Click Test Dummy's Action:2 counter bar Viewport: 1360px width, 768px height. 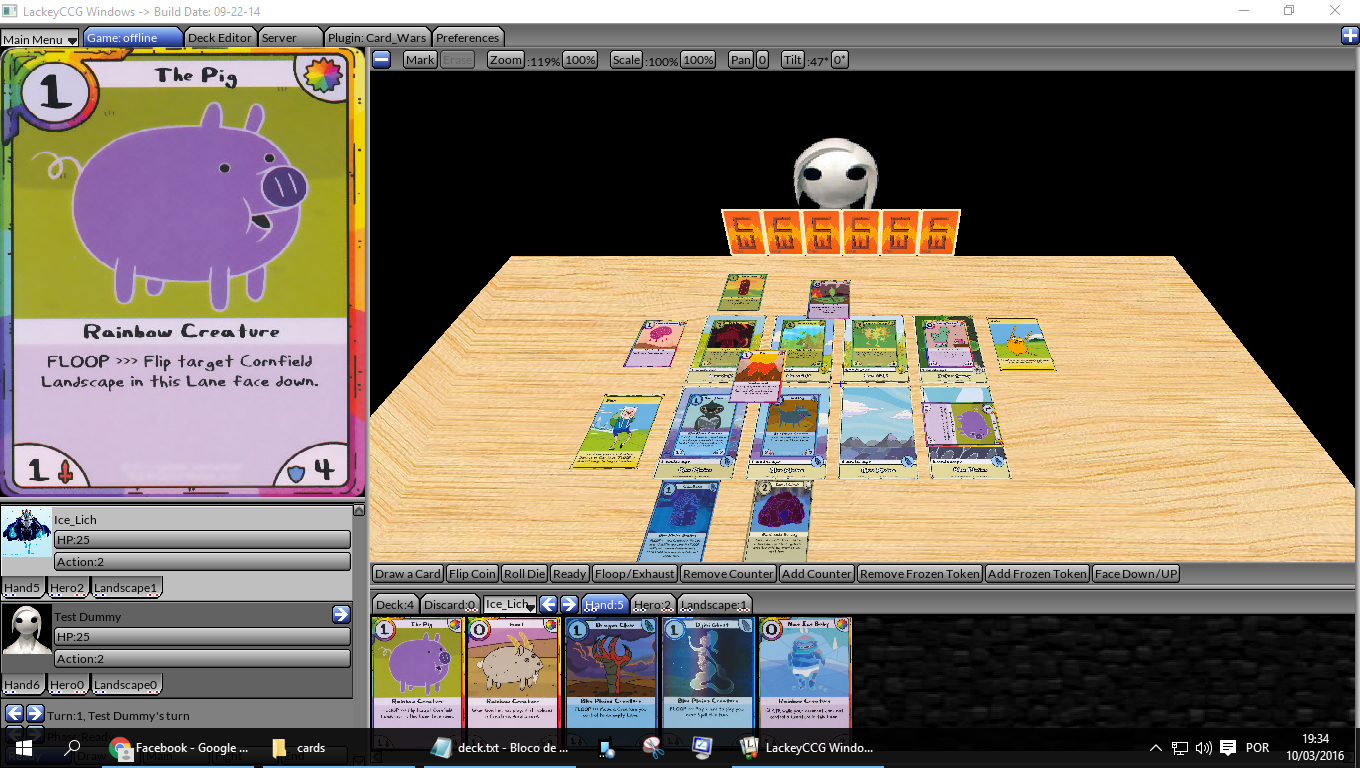click(202, 659)
